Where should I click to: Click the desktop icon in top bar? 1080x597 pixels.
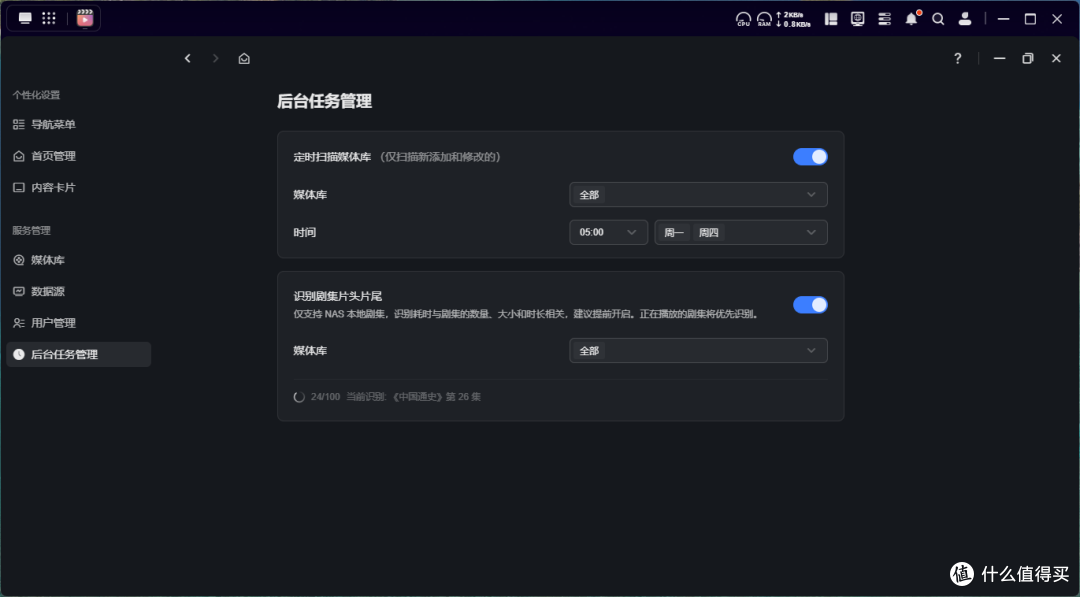[25, 19]
